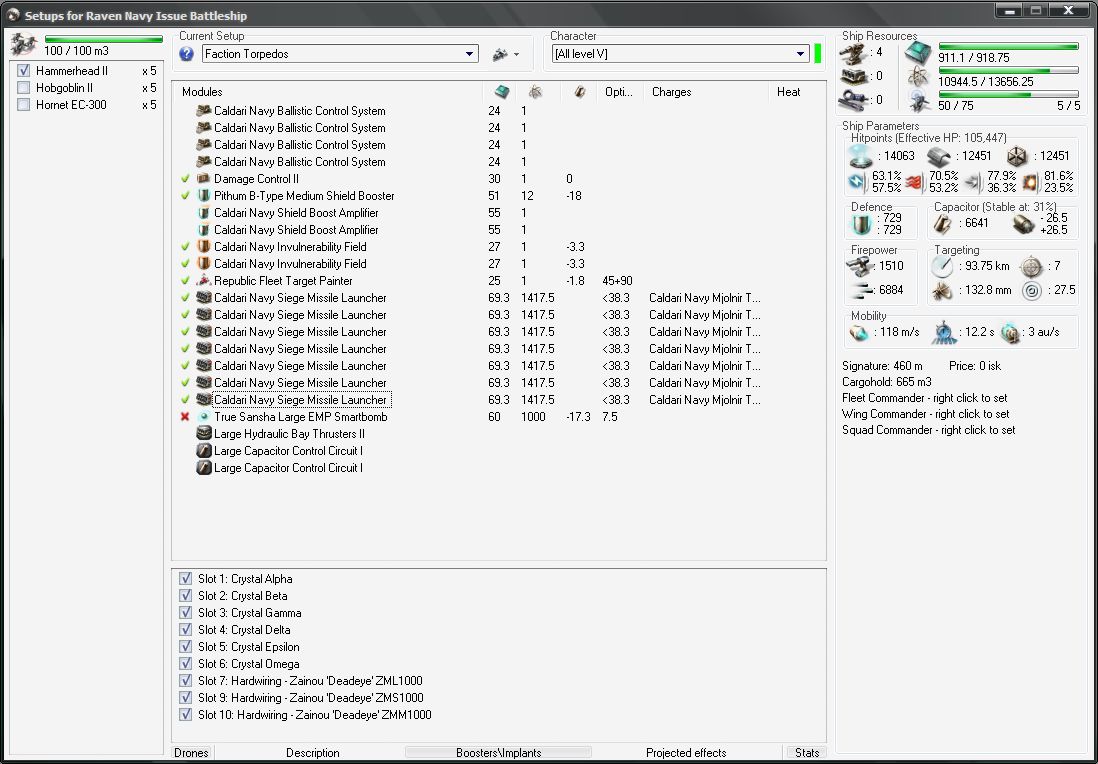1098x764 pixels.
Task: Switch to the Drones tab
Action: point(191,753)
